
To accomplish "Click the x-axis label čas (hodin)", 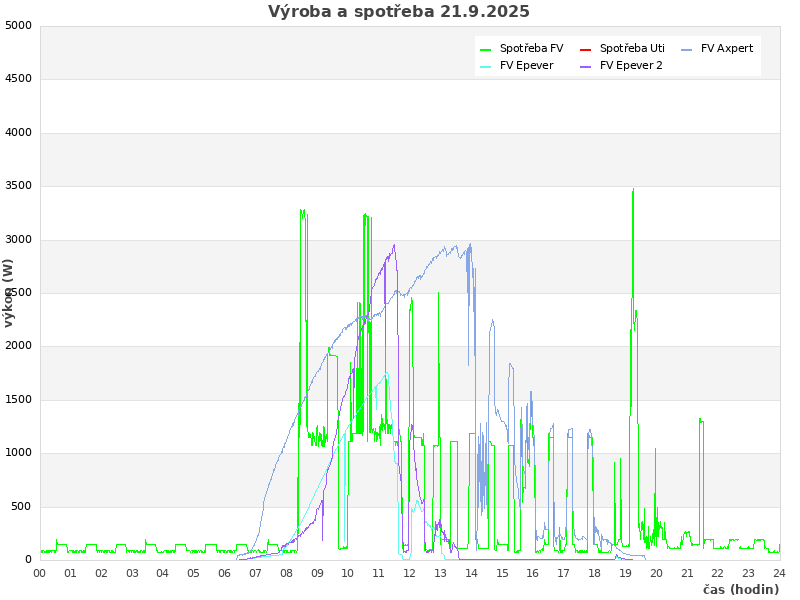I will pyautogui.click(x=740, y=590).
